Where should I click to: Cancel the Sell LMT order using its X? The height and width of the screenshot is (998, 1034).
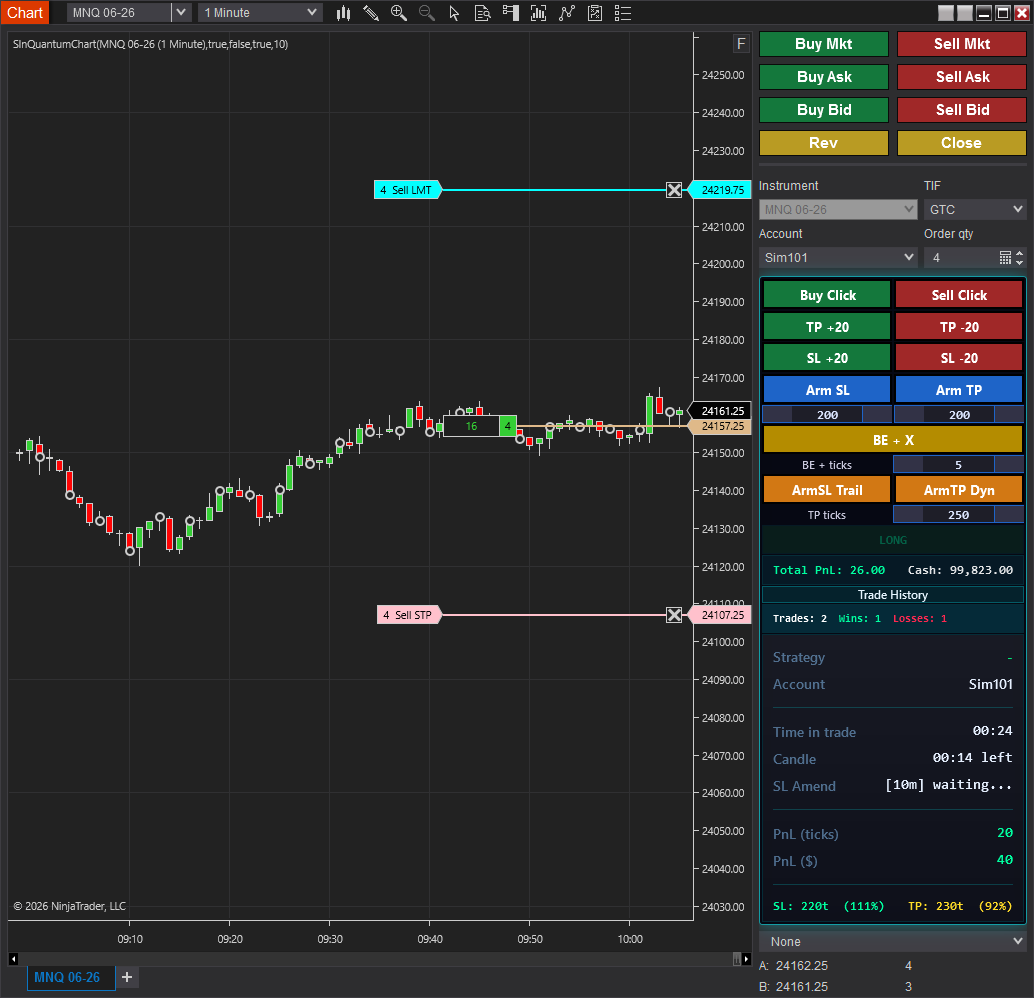674,190
